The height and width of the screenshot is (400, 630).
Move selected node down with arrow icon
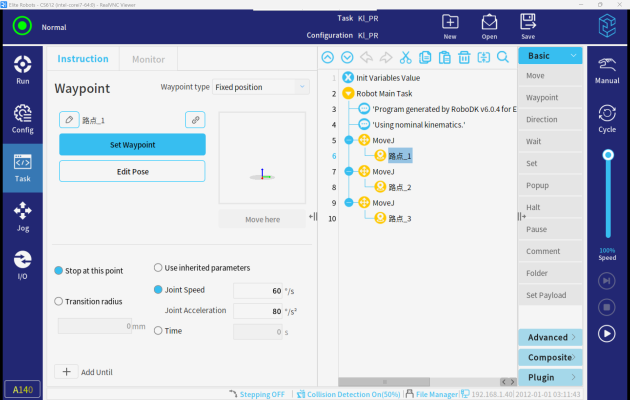(347, 57)
